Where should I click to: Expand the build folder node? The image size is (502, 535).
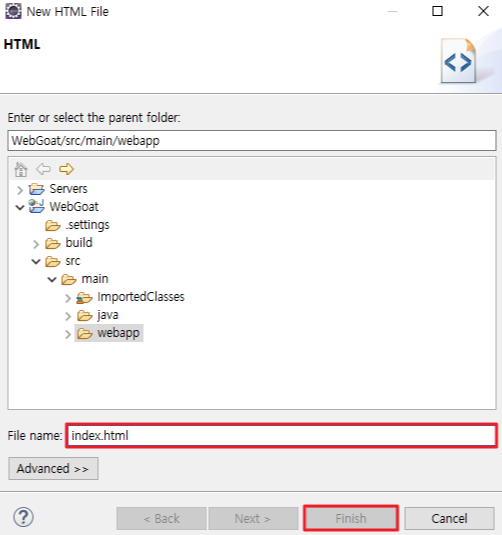pyautogui.click(x=36, y=244)
